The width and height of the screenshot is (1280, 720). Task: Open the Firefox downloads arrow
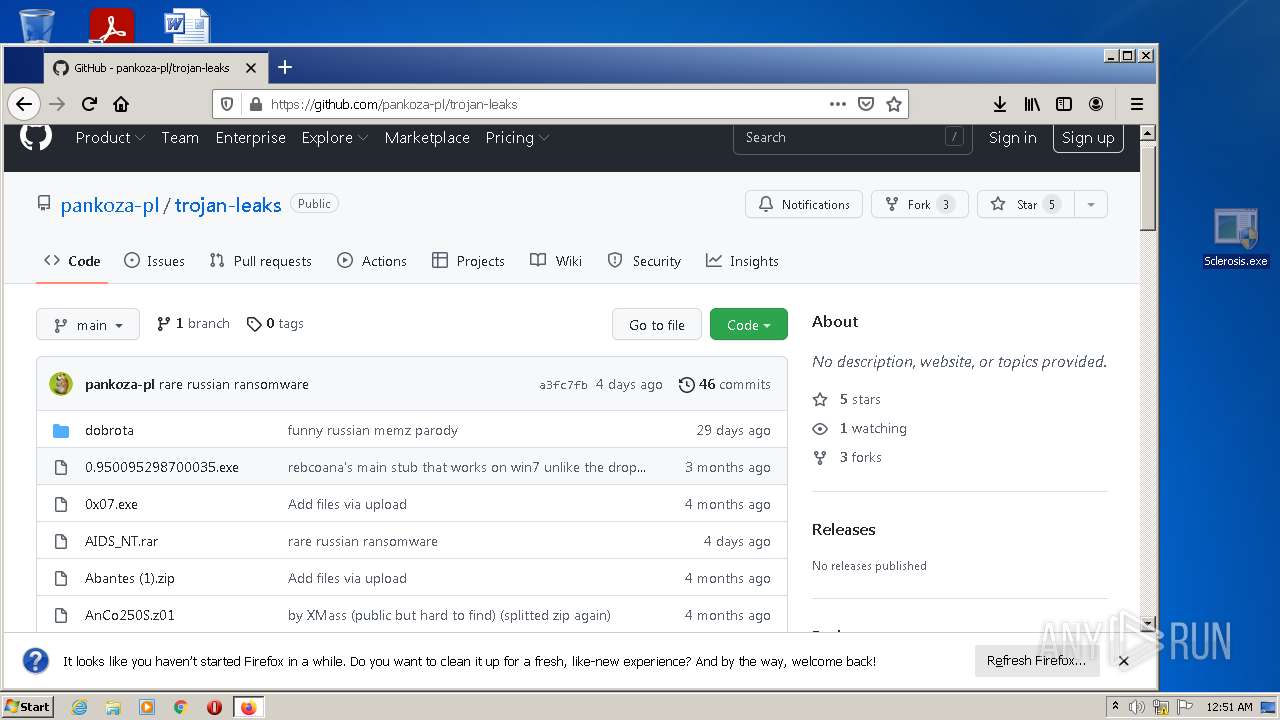pyautogui.click(x=999, y=104)
